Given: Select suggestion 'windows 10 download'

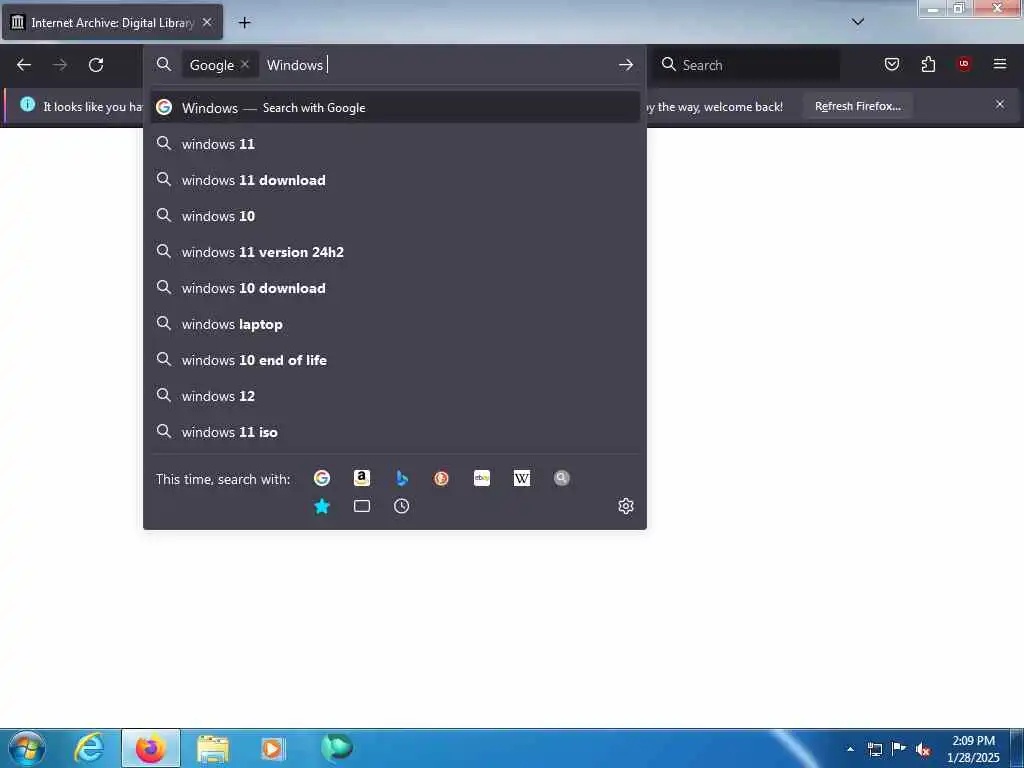Looking at the screenshot, I should tap(395, 288).
